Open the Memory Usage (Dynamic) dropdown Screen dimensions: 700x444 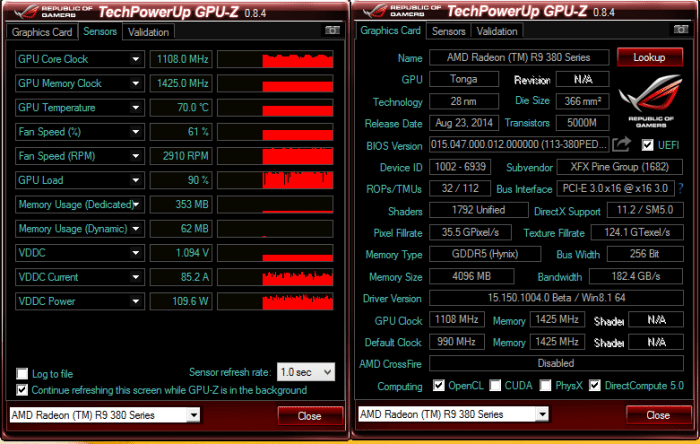coord(136,228)
